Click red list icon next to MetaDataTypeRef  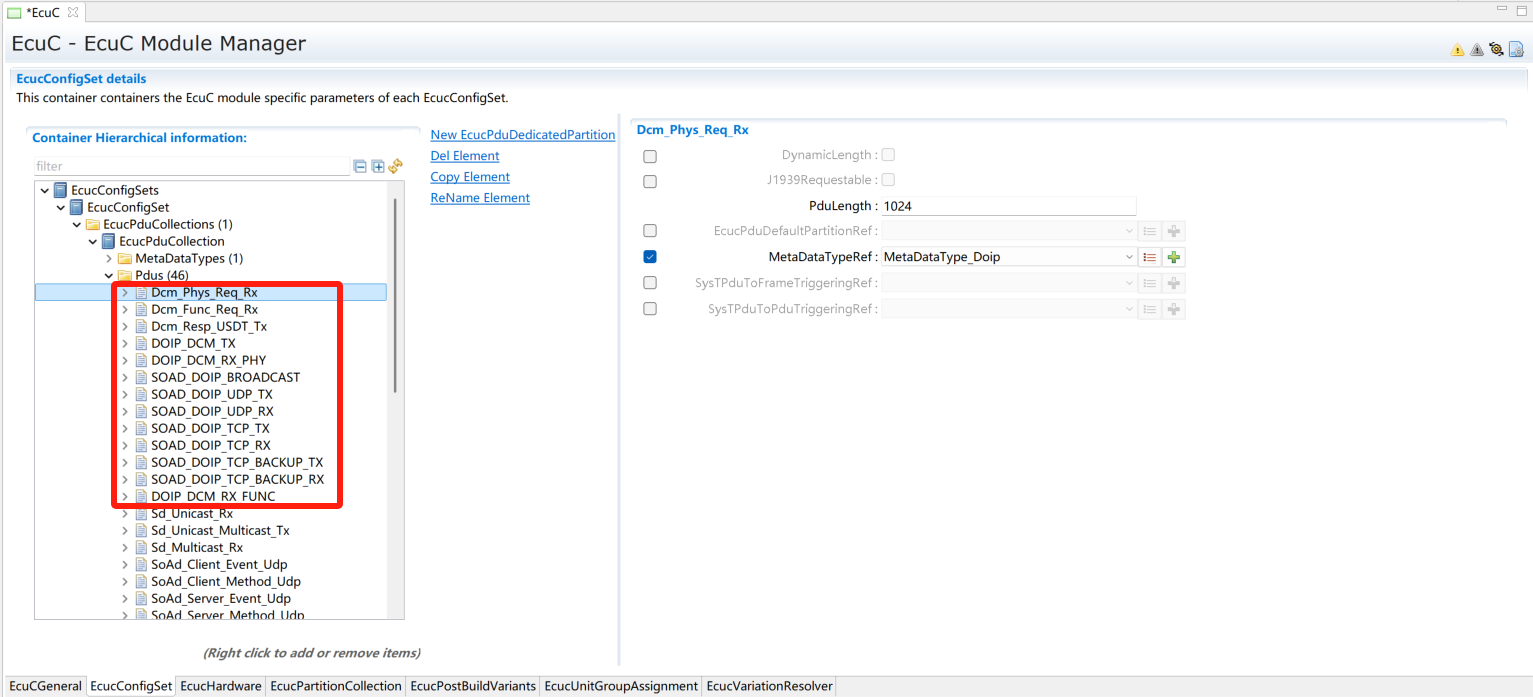point(1150,257)
